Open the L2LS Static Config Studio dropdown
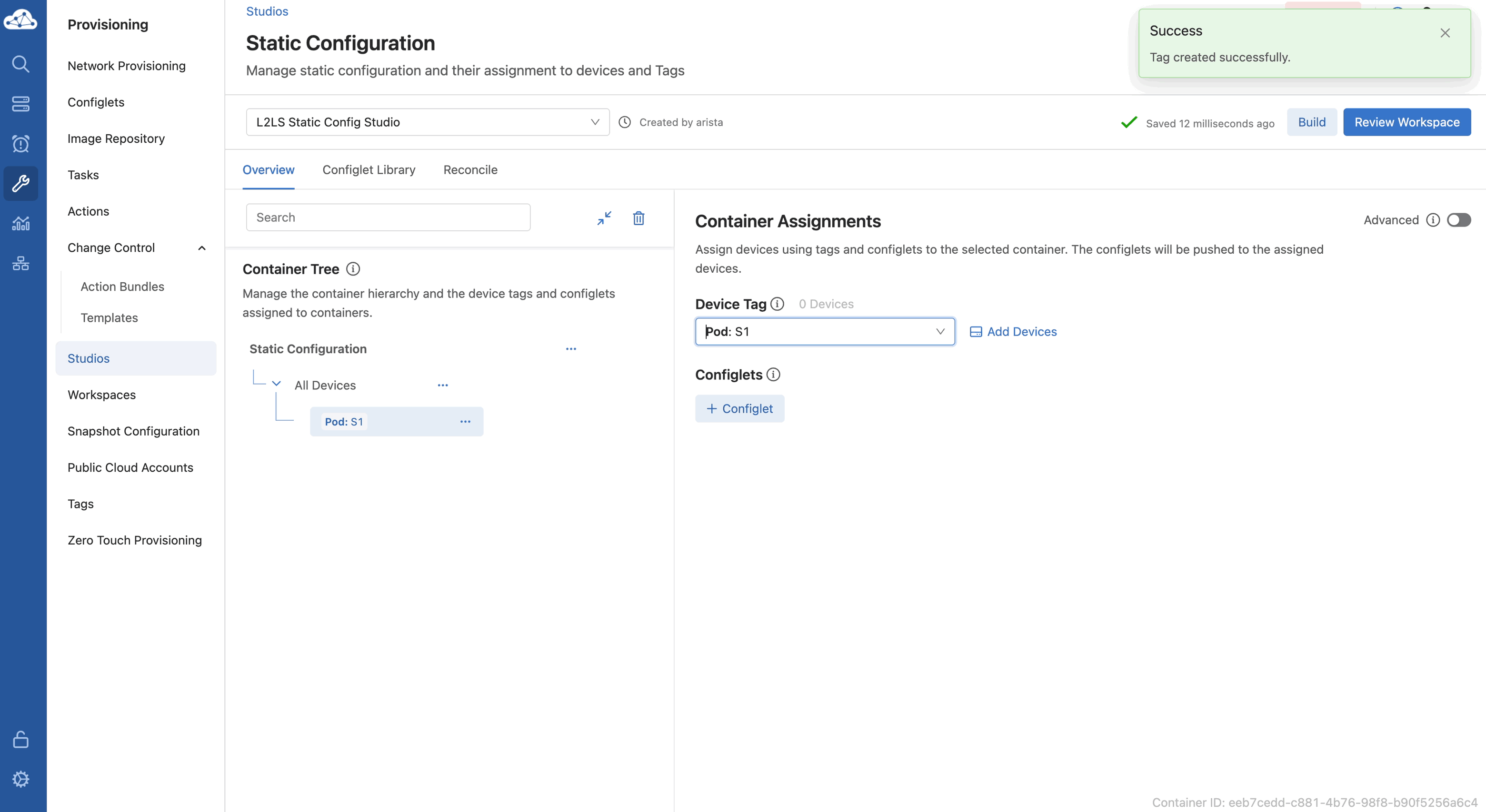 tap(427, 122)
